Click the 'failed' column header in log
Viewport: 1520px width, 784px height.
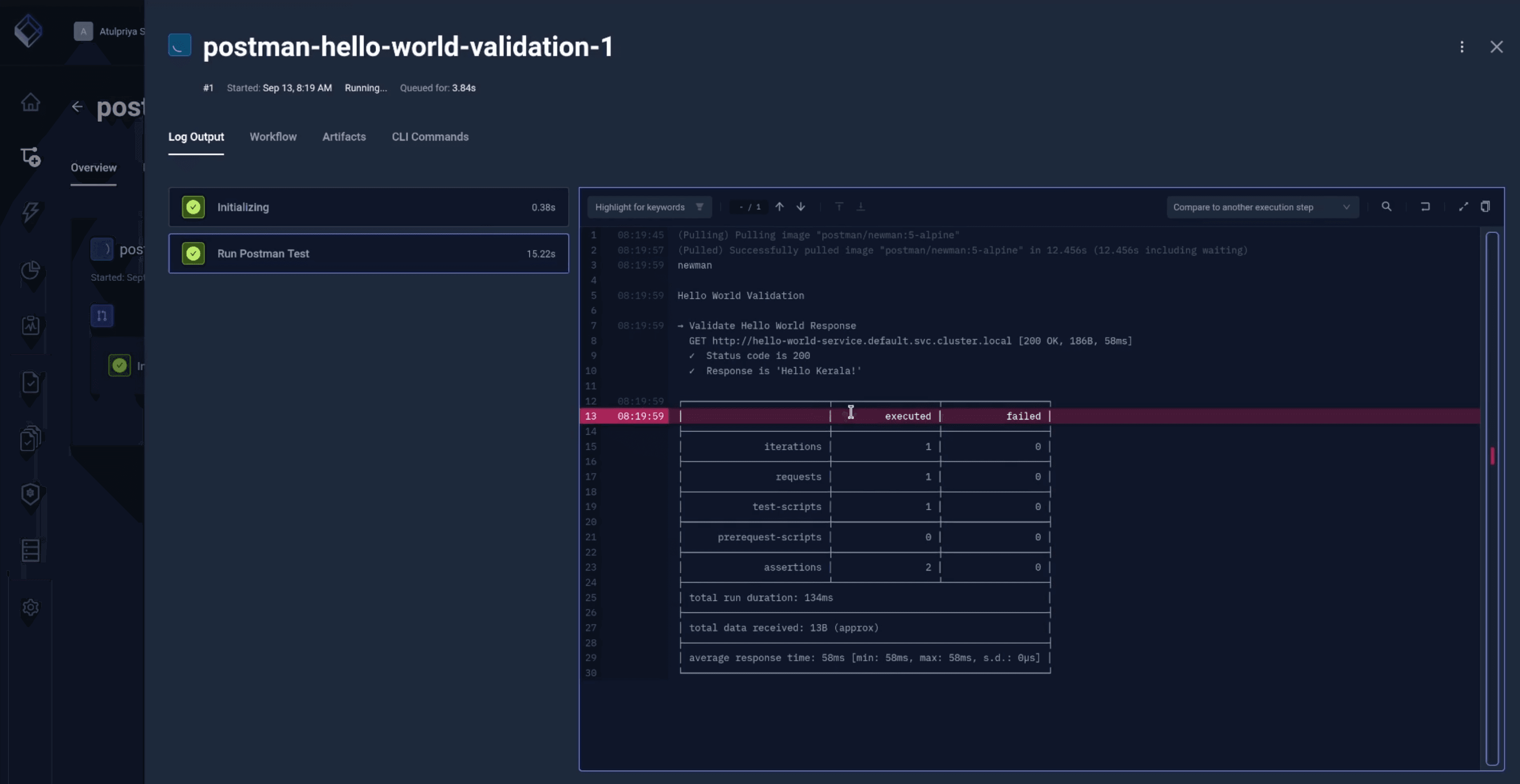[1023, 416]
